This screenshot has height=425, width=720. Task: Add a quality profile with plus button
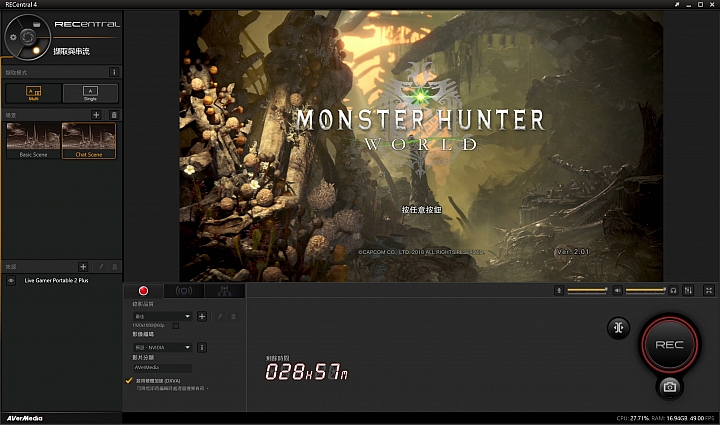[x=202, y=316]
